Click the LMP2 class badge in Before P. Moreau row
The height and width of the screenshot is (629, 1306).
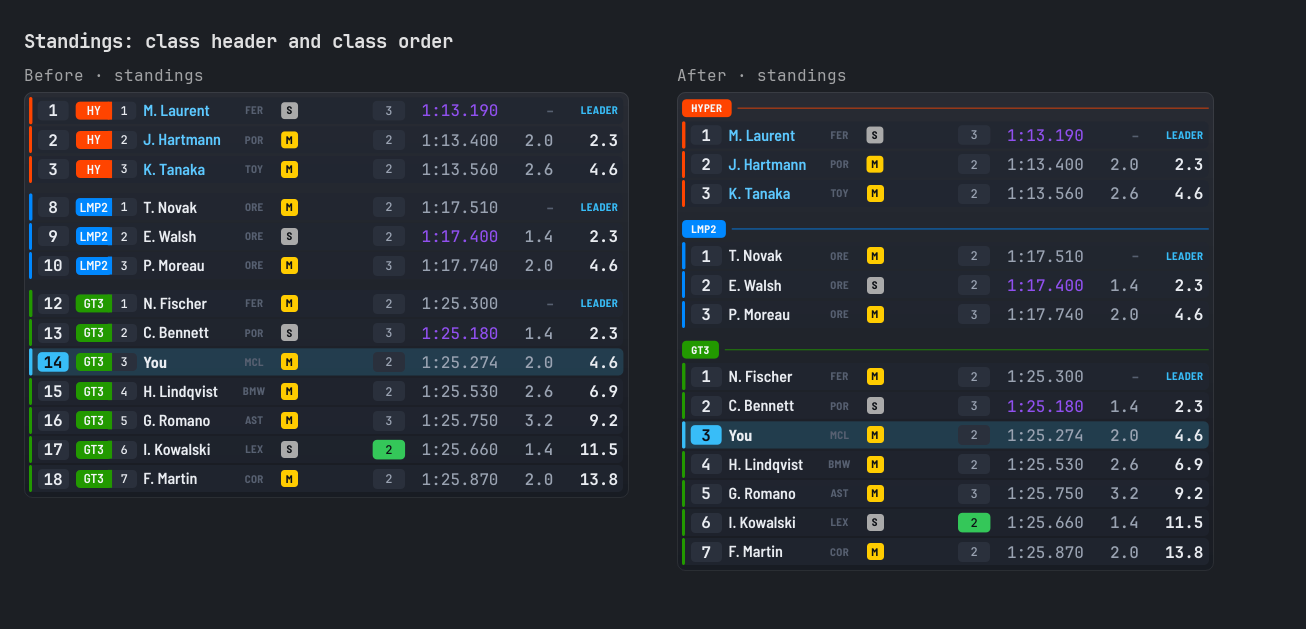point(93,266)
